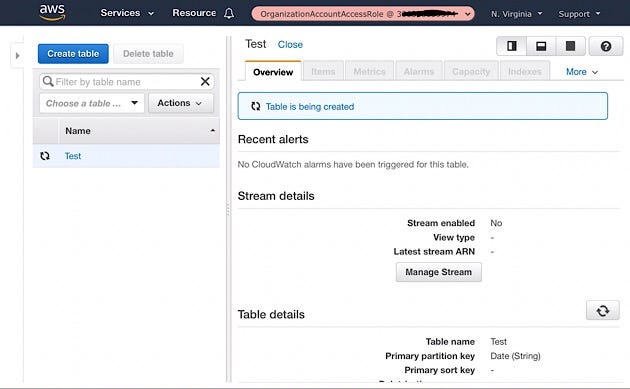The height and width of the screenshot is (389, 630).
Task: Click the Delete table button
Action: [148, 54]
